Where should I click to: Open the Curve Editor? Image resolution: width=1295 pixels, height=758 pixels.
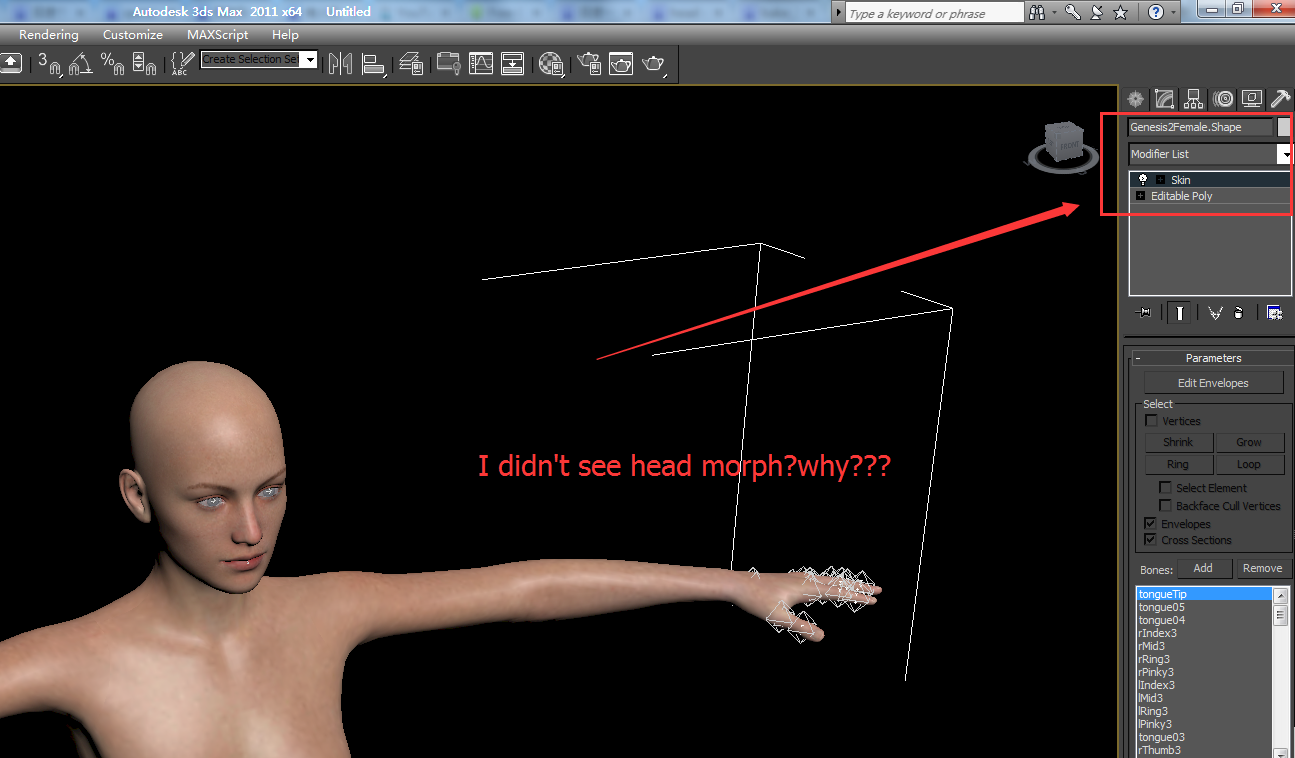(481, 64)
